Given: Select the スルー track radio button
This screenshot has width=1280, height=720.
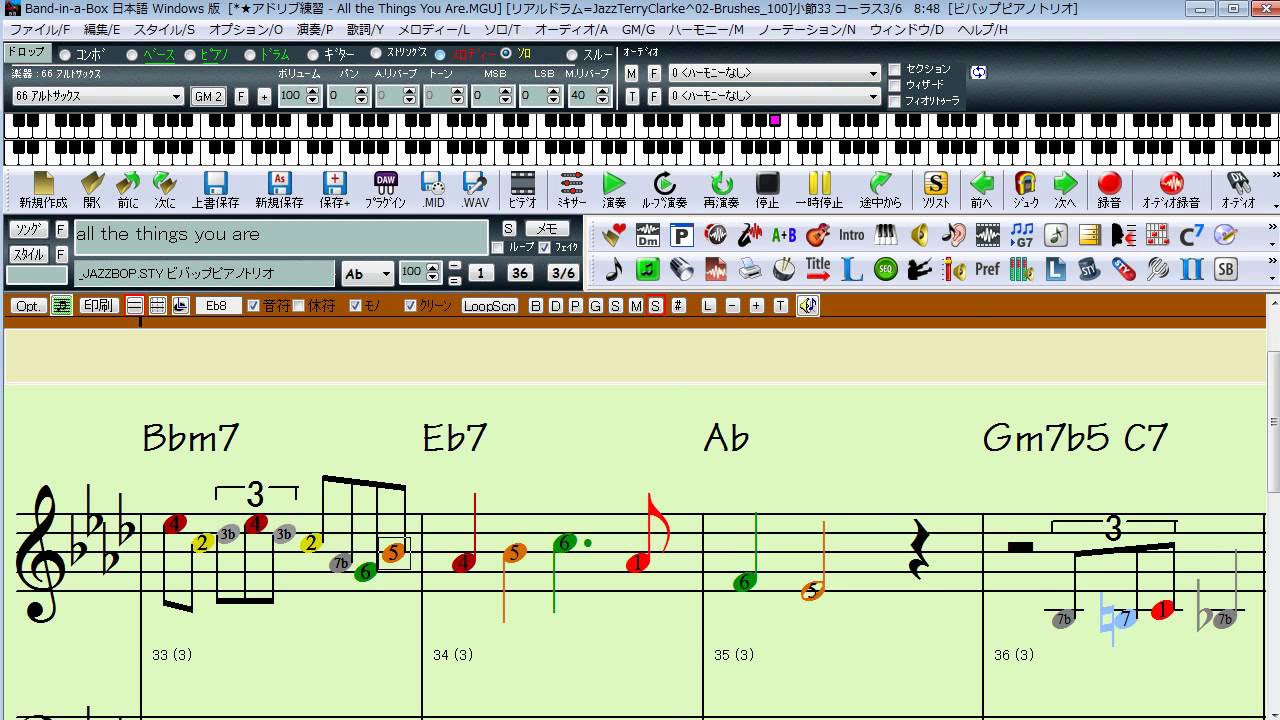Looking at the screenshot, I should [572, 55].
